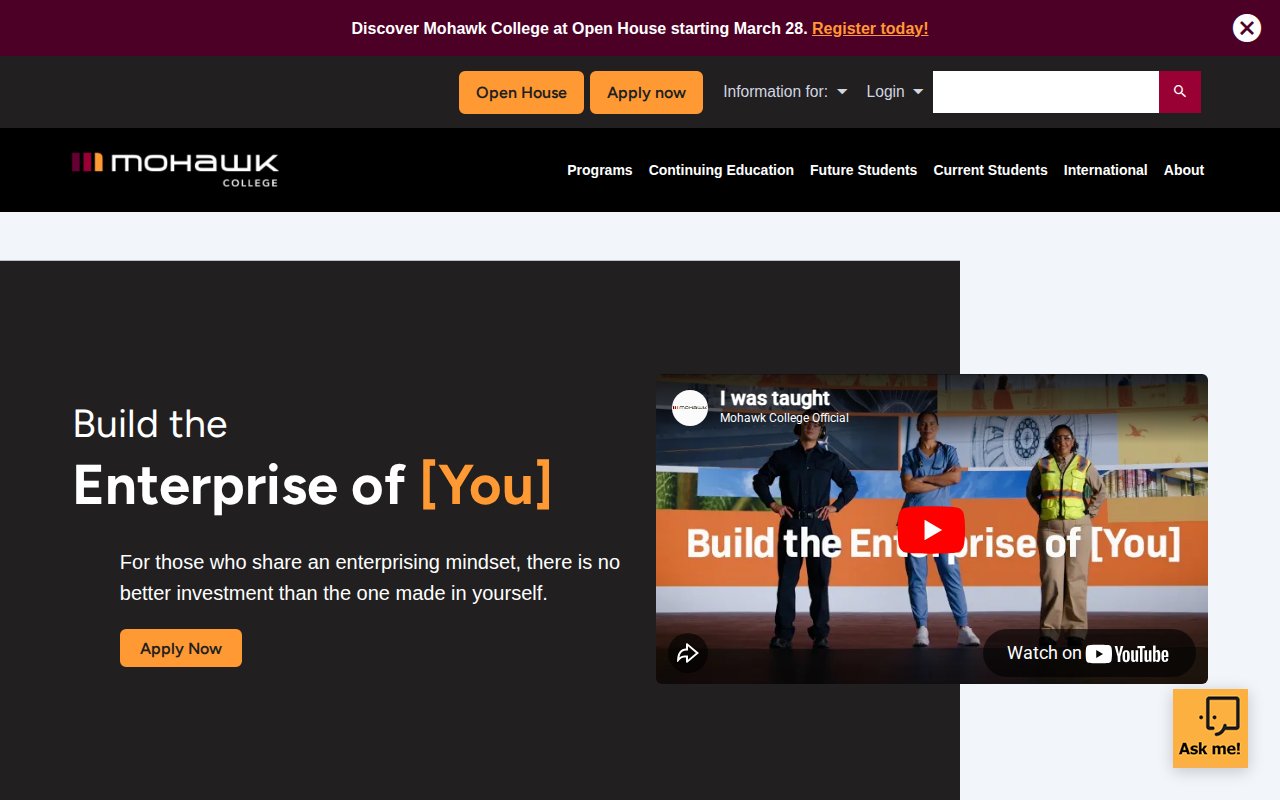Follow the Register today! link
The height and width of the screenshot is (800, 1280).
click(870, 28)
